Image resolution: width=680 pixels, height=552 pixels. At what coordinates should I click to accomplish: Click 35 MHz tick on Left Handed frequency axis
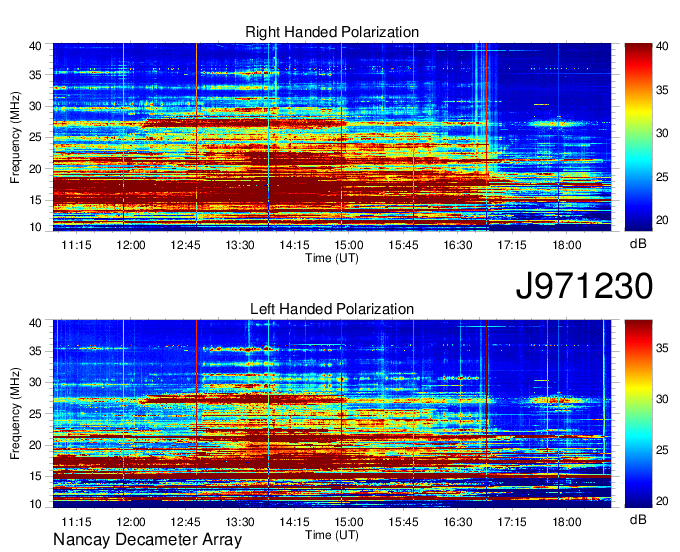[x=35, y=351]
